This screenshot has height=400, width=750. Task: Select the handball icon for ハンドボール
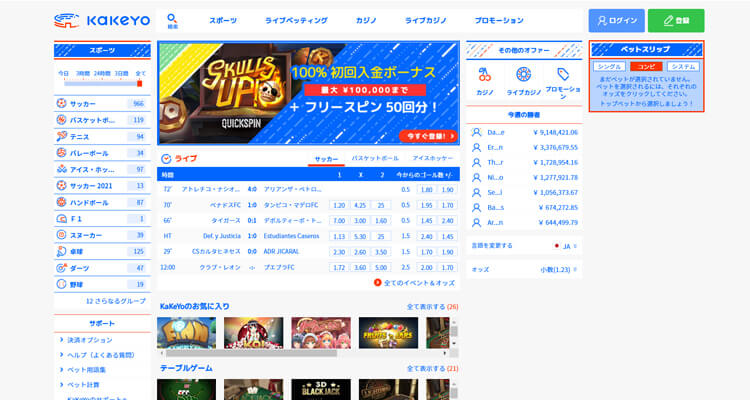click(61, 202)
